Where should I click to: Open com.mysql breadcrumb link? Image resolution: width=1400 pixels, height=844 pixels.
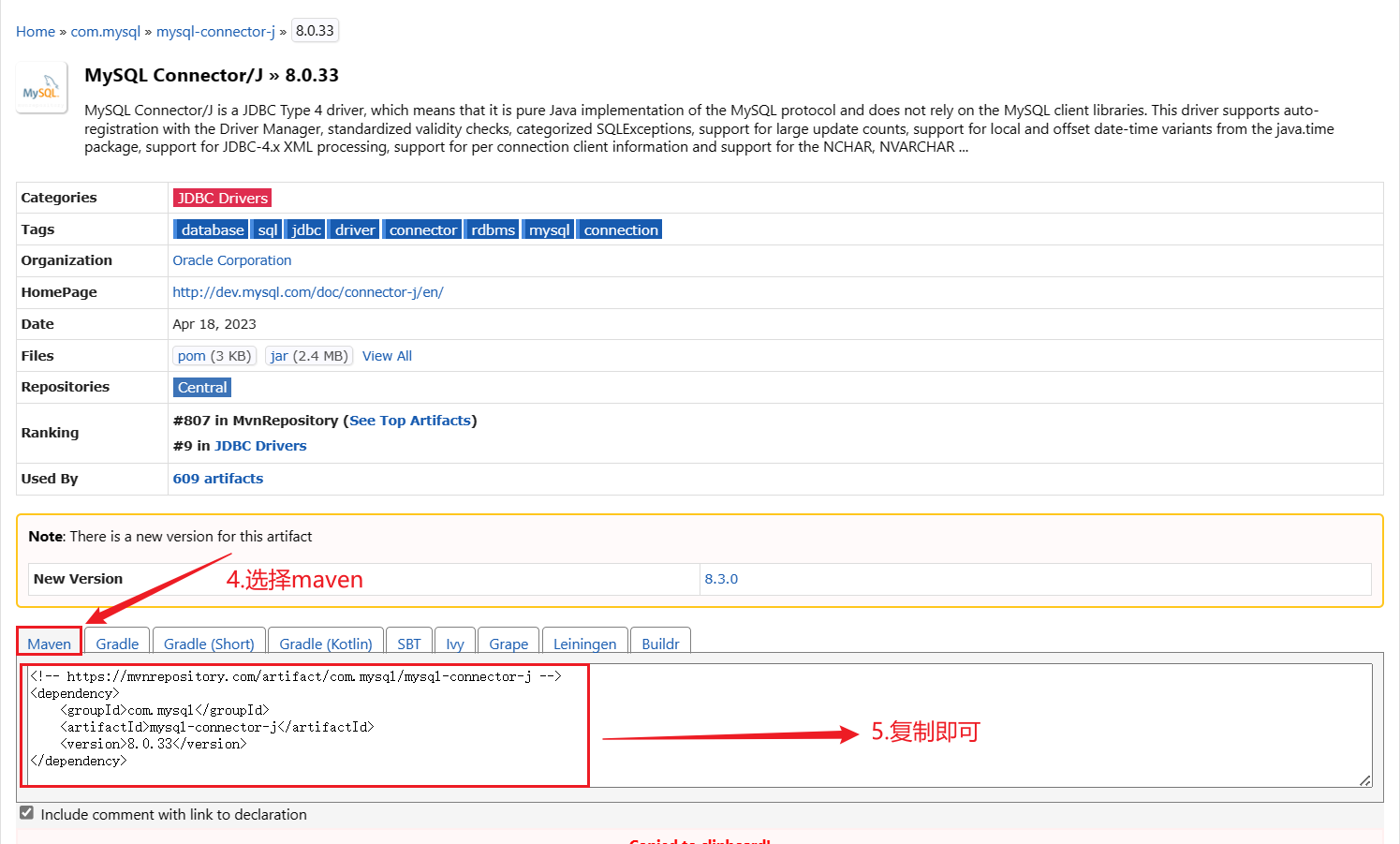[105, 32]
